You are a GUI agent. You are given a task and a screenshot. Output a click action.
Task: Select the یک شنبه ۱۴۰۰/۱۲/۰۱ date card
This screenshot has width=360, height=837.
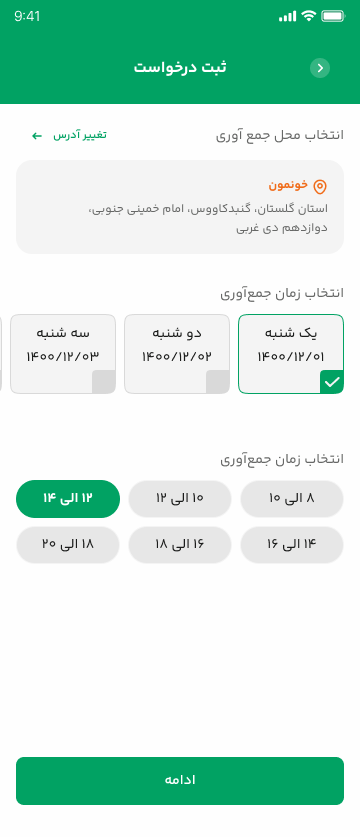[291, 354]
